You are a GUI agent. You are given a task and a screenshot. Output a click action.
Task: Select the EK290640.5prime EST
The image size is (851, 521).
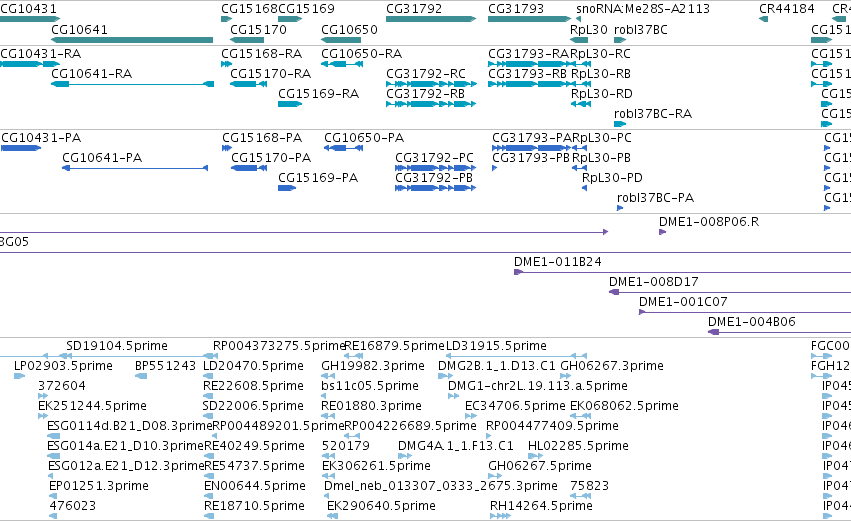[333, 516]
